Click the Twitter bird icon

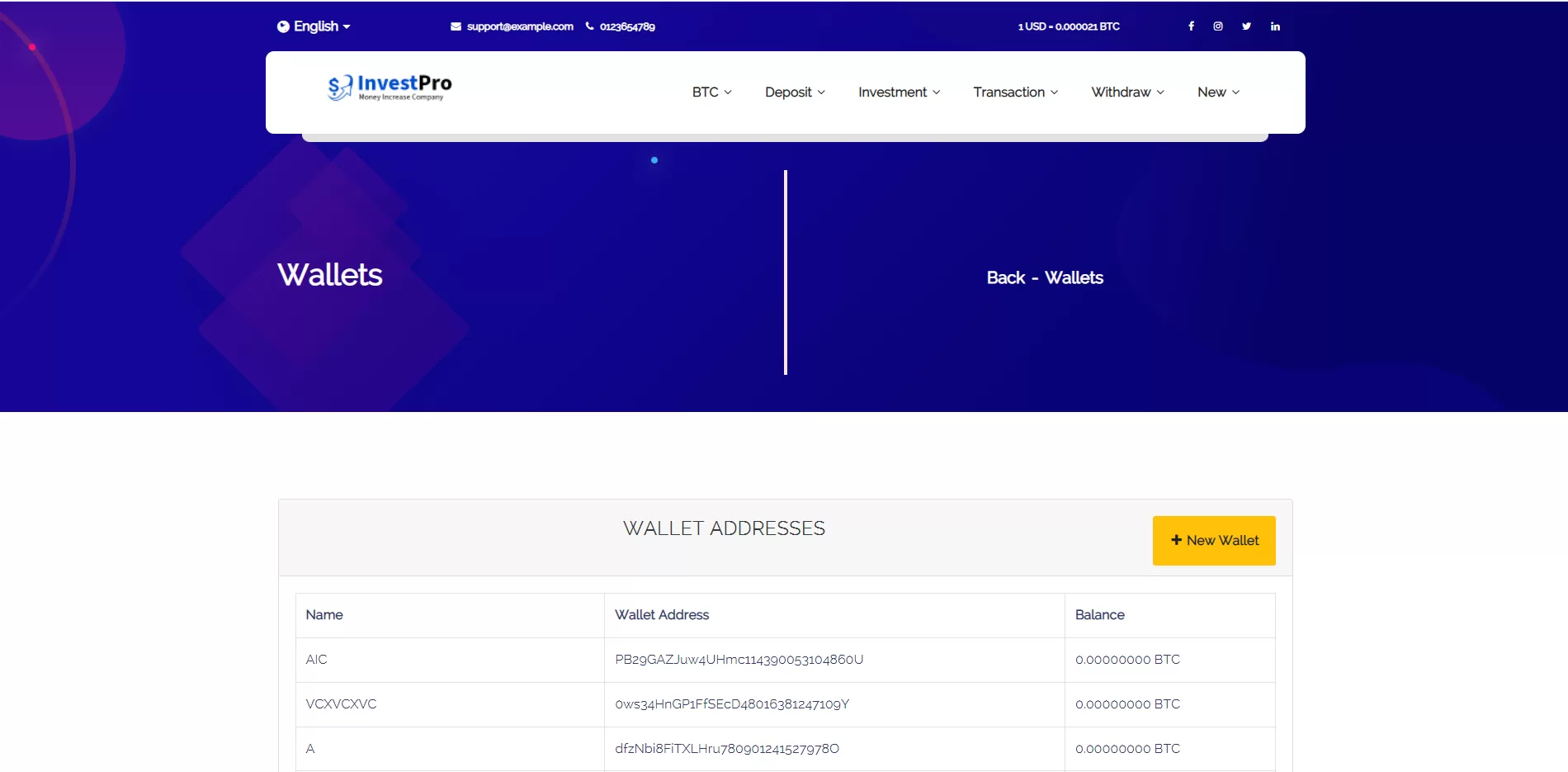point(1246,26)
